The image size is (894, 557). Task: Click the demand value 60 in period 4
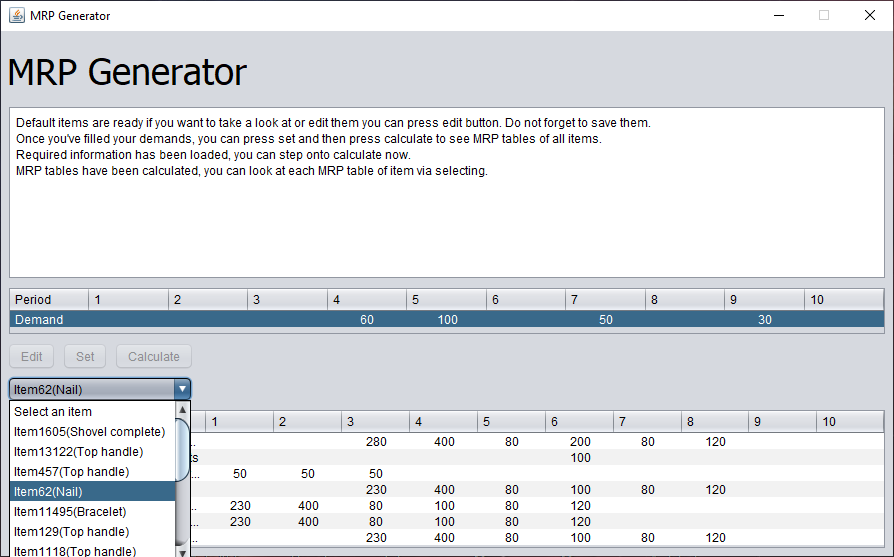[367, 320]
